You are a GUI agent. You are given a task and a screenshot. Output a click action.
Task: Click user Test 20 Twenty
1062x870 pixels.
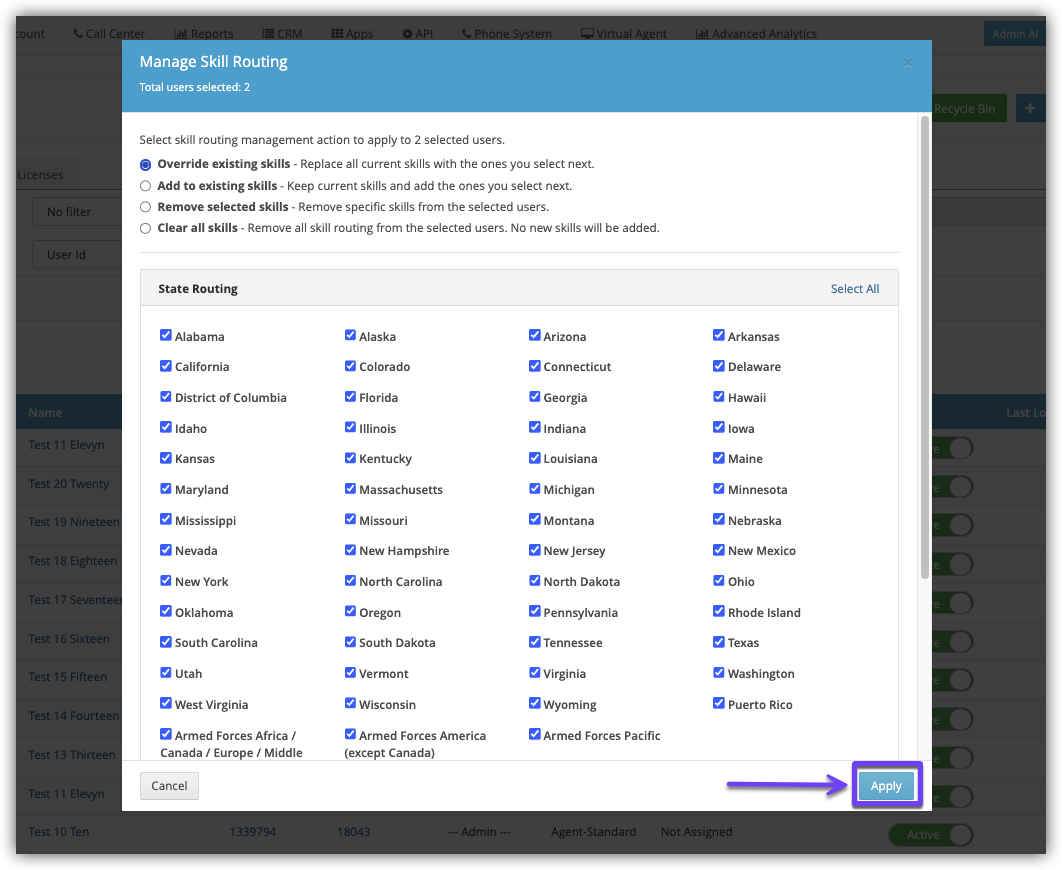(x=68, y=483)
